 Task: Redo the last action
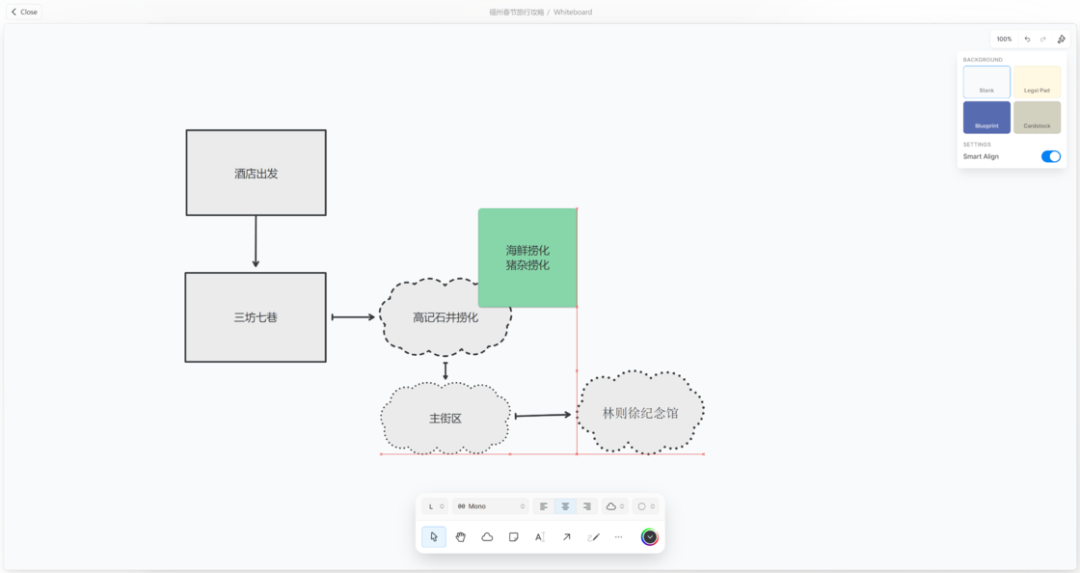coord(1043,39)
